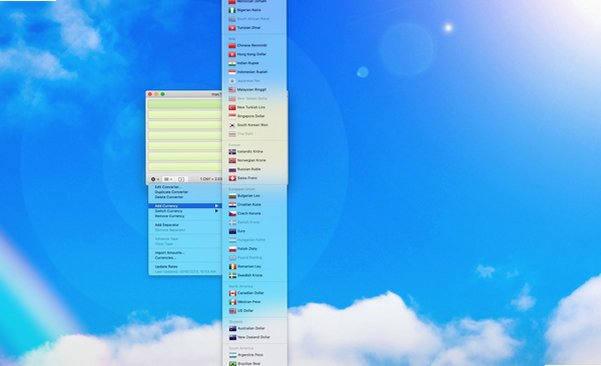Zoom converter window with green button

click(x=163, y=94)
